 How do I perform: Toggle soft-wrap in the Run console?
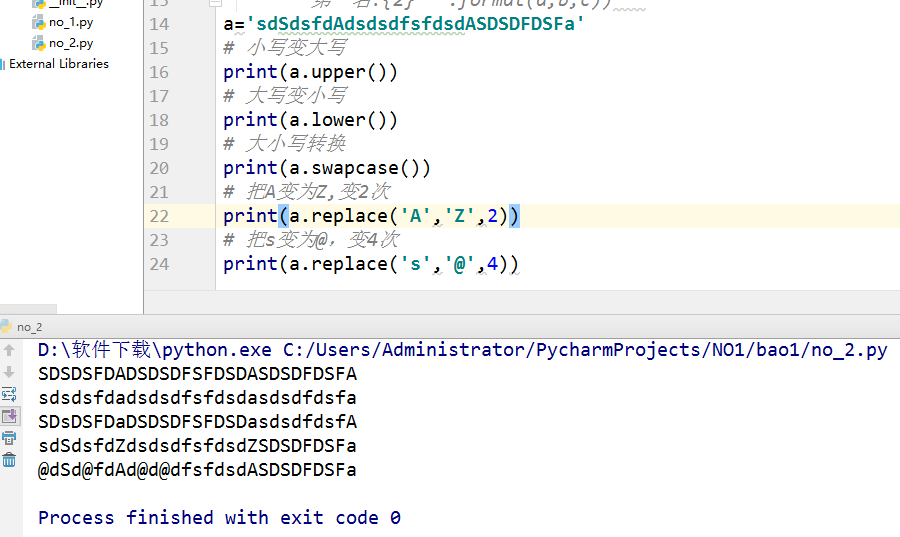coord(9,394)
